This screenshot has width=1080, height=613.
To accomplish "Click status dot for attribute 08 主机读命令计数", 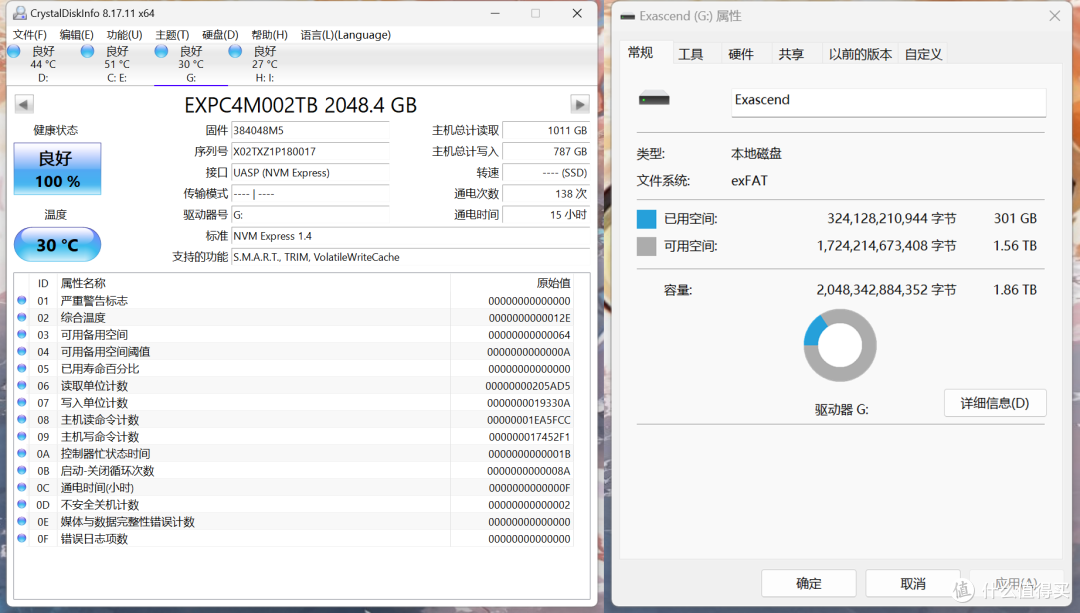I will [x=22, y=419].
